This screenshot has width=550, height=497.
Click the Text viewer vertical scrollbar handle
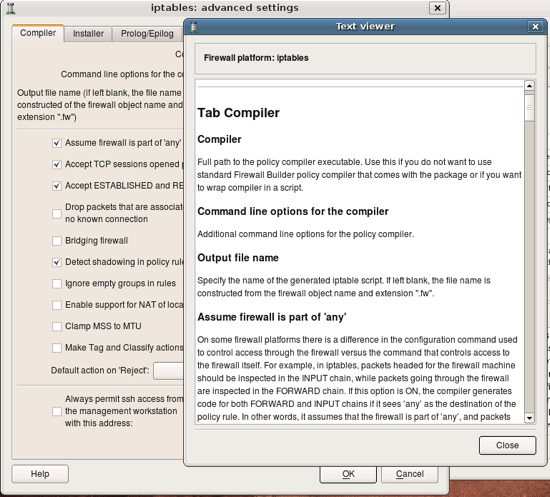(529, 107)
